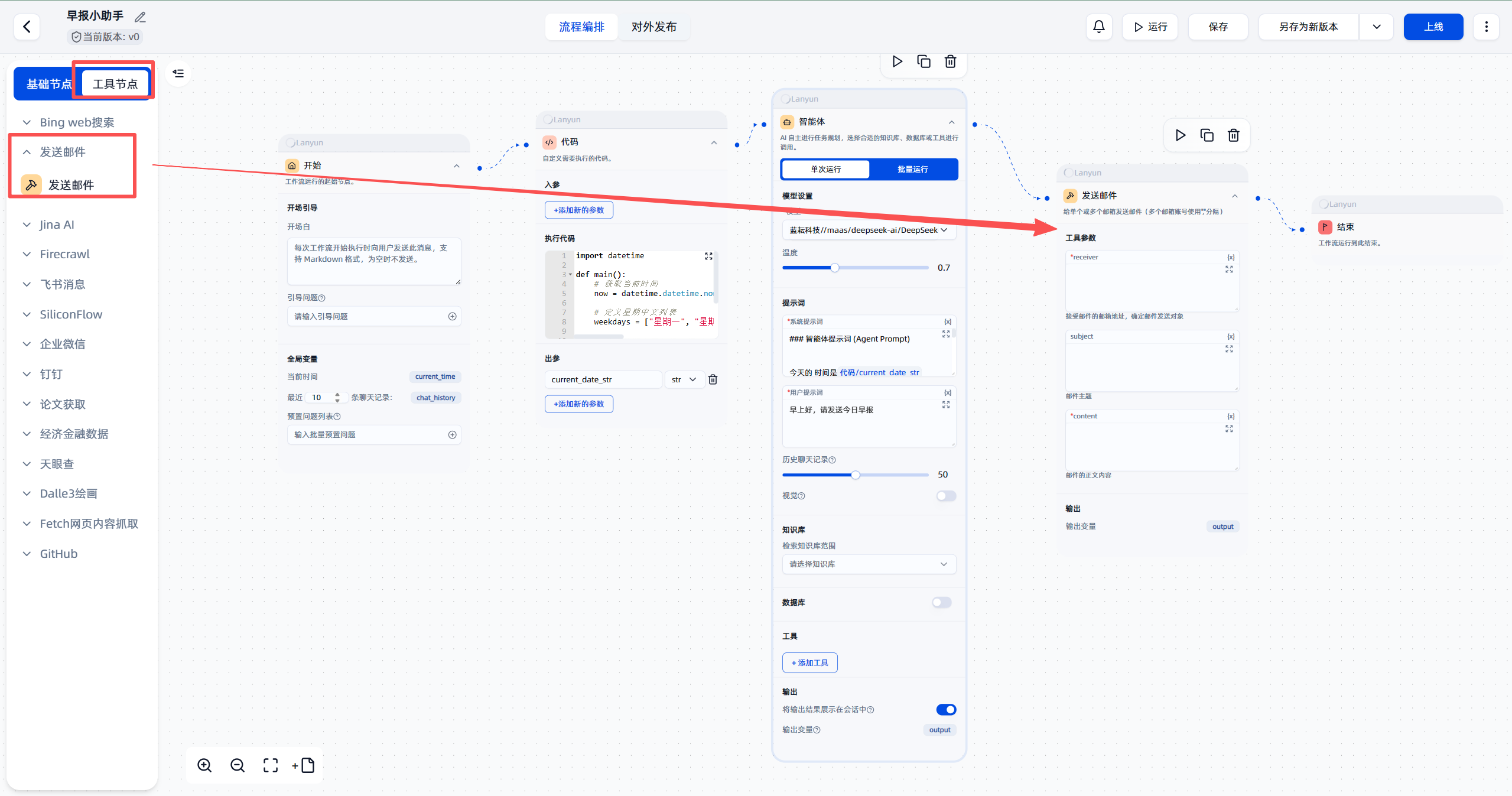
Task: Expand the Jina AI tool group
Action: pos(56,225)
